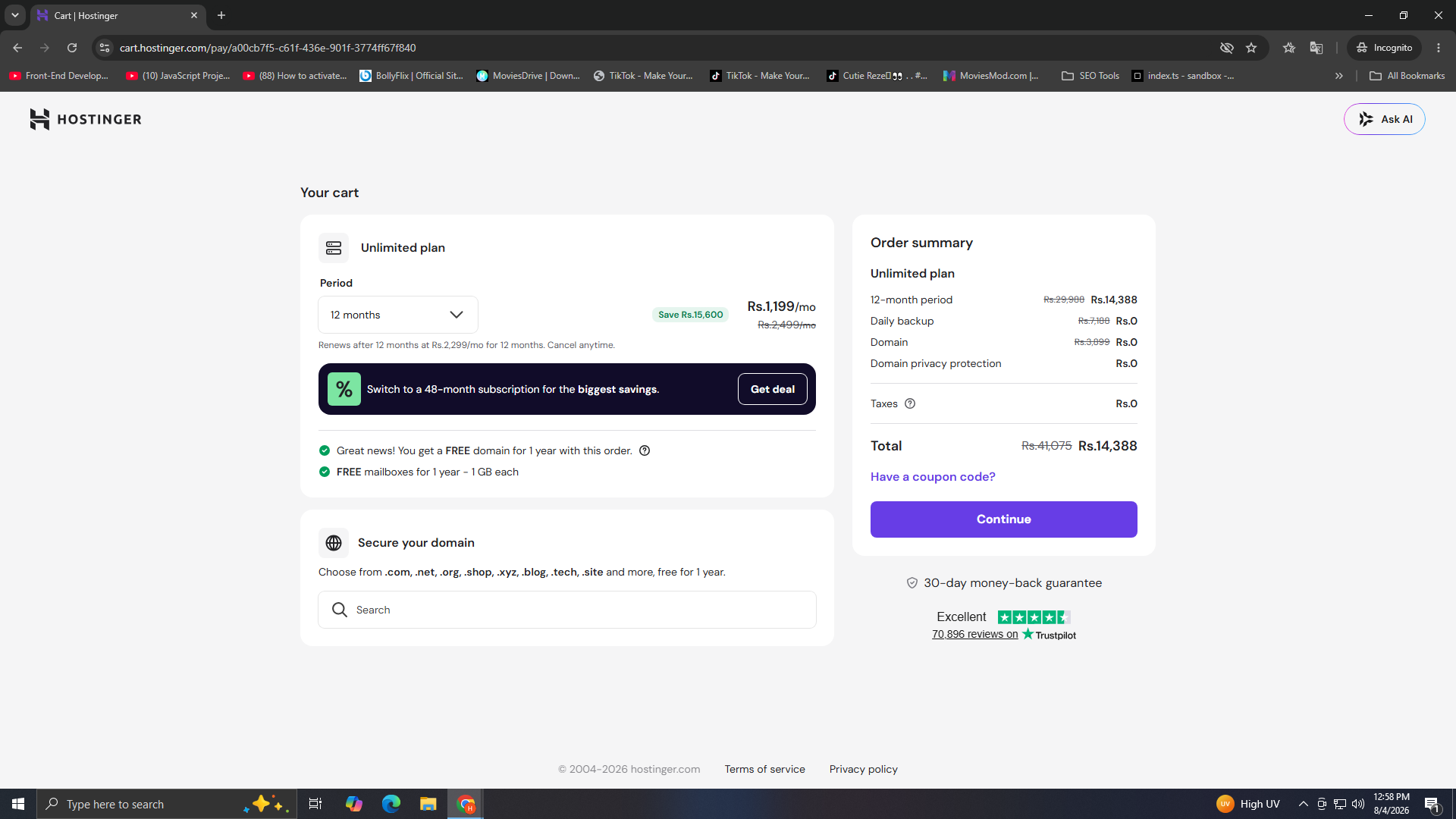This screenshot has height=819, width=1456.
Task: Open the MoviesDrive bookmark
Action: point(529,76)
